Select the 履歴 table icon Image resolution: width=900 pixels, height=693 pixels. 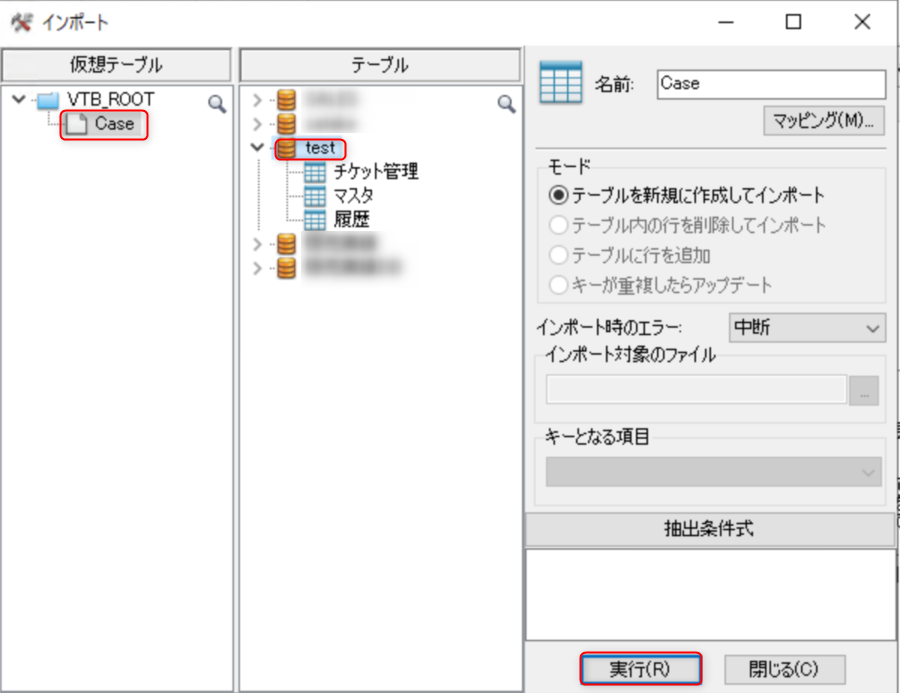tap(315, 219)
